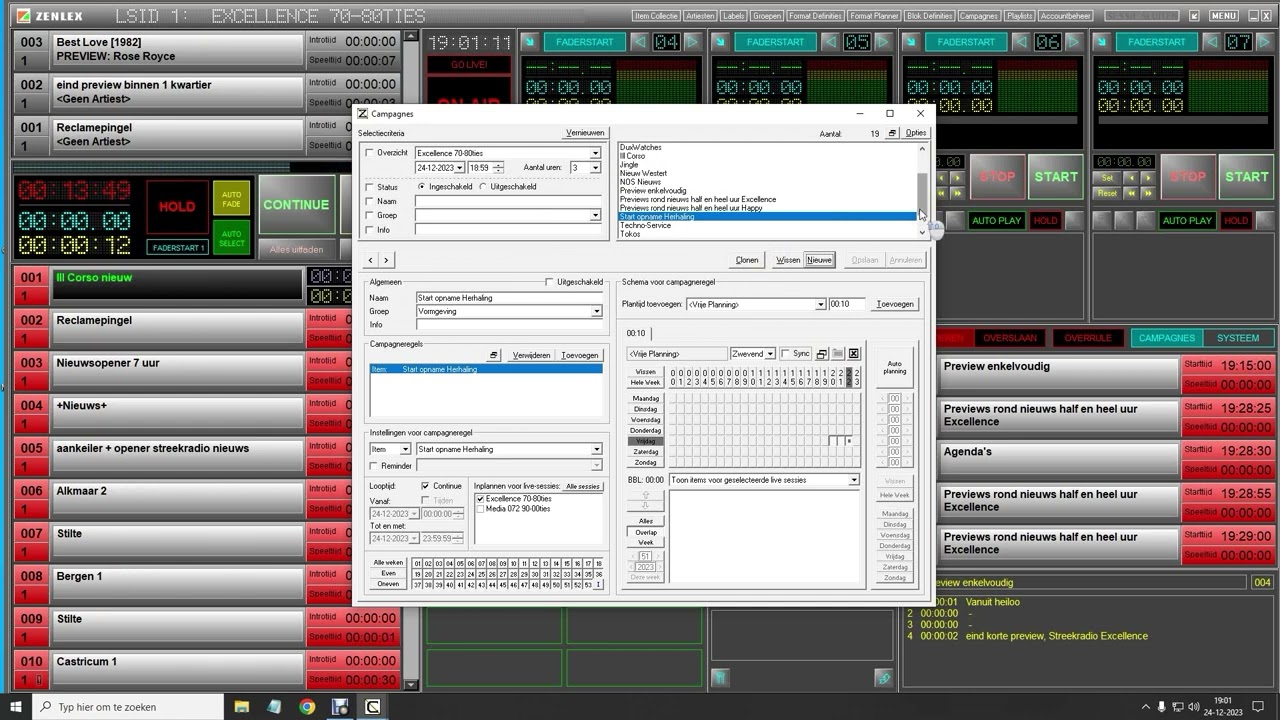Open Google Chrome from the taskbar

tap(307, 707)
